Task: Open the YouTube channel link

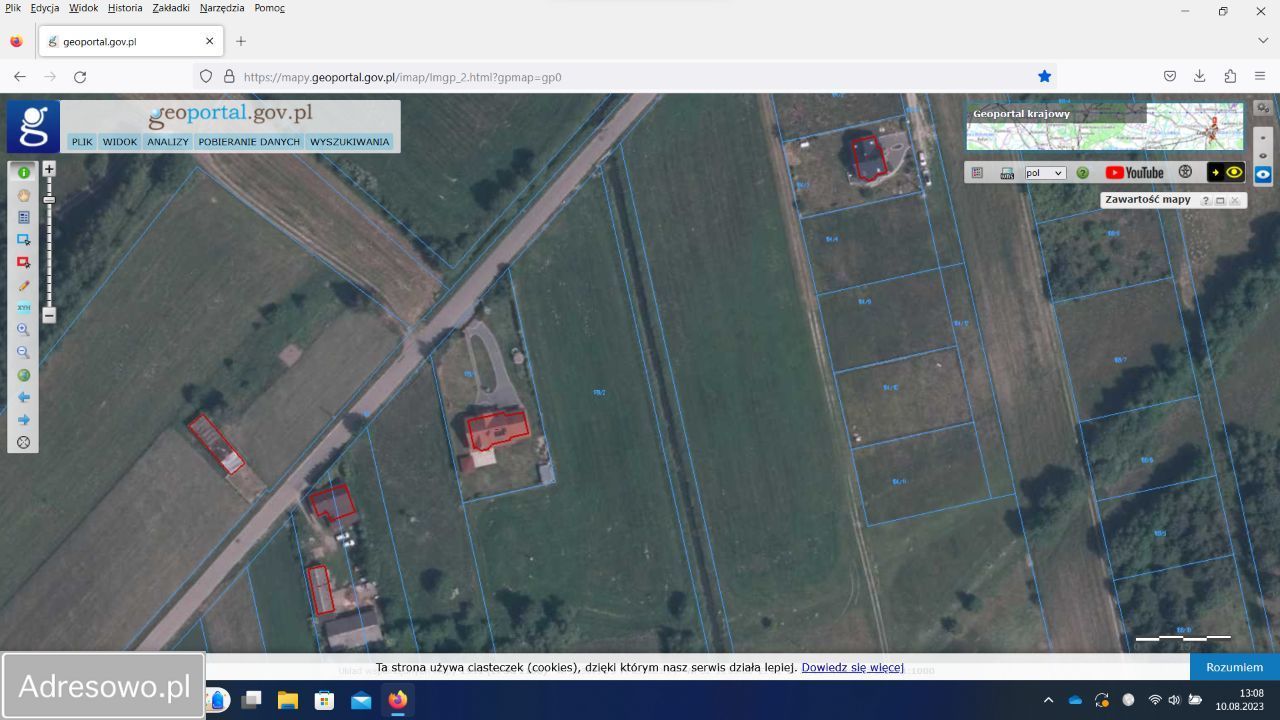Action: [1134, 173]
